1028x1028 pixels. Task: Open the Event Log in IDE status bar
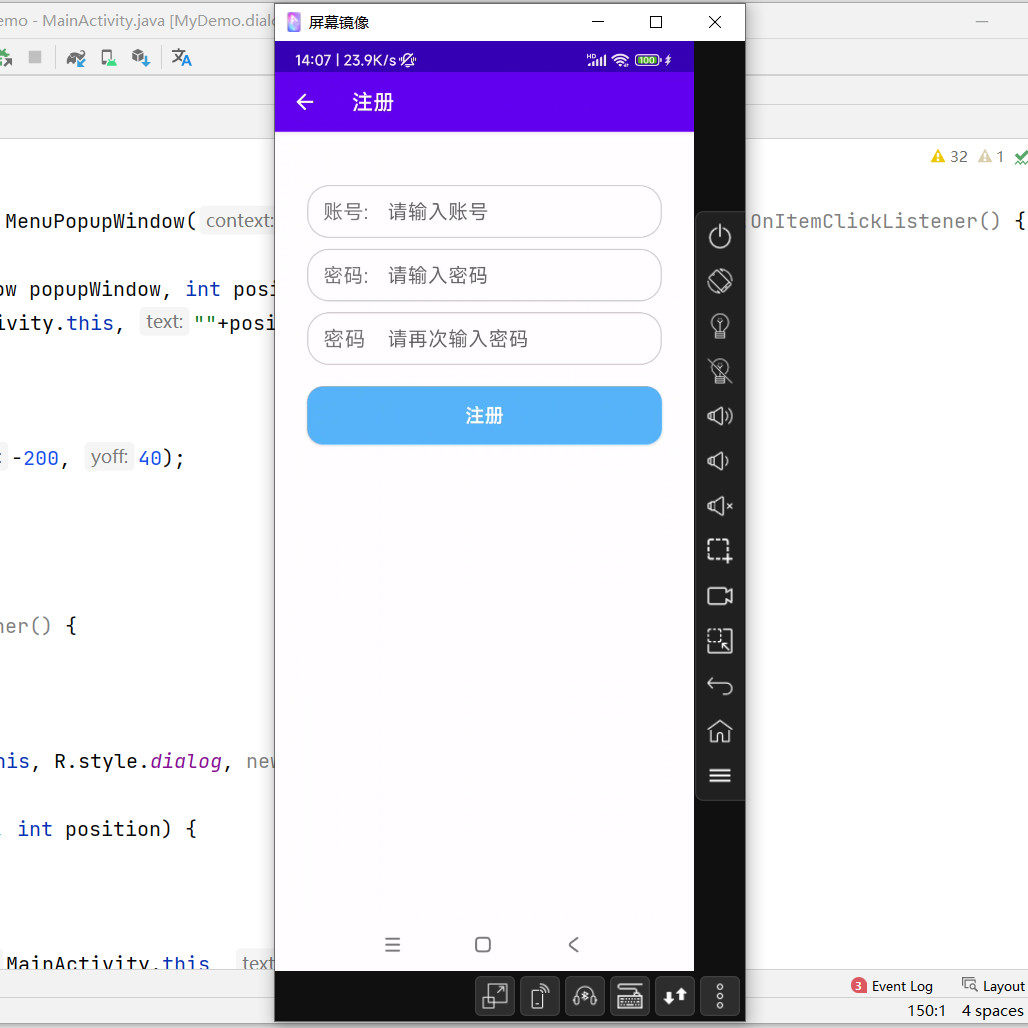click(x=892, y=985)
